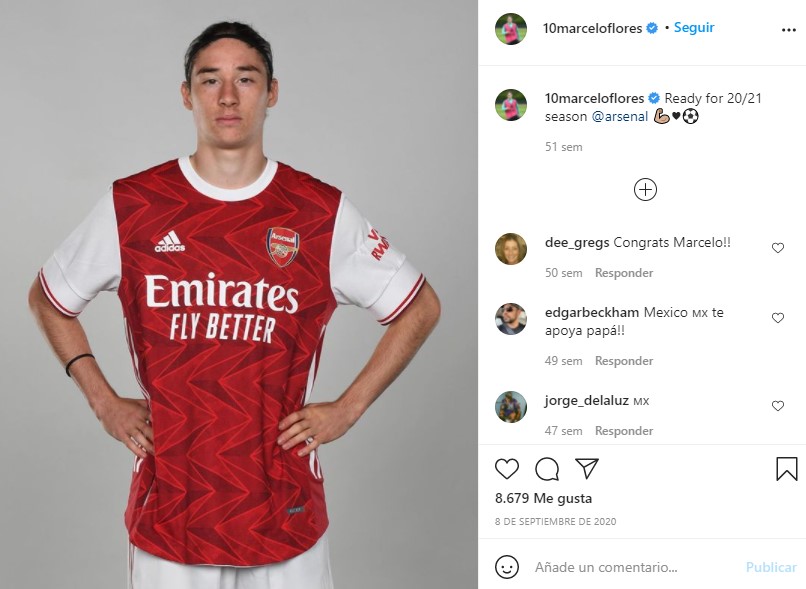Reply to jorge_delaluz's comment with Responder

[x=624, y=431]
